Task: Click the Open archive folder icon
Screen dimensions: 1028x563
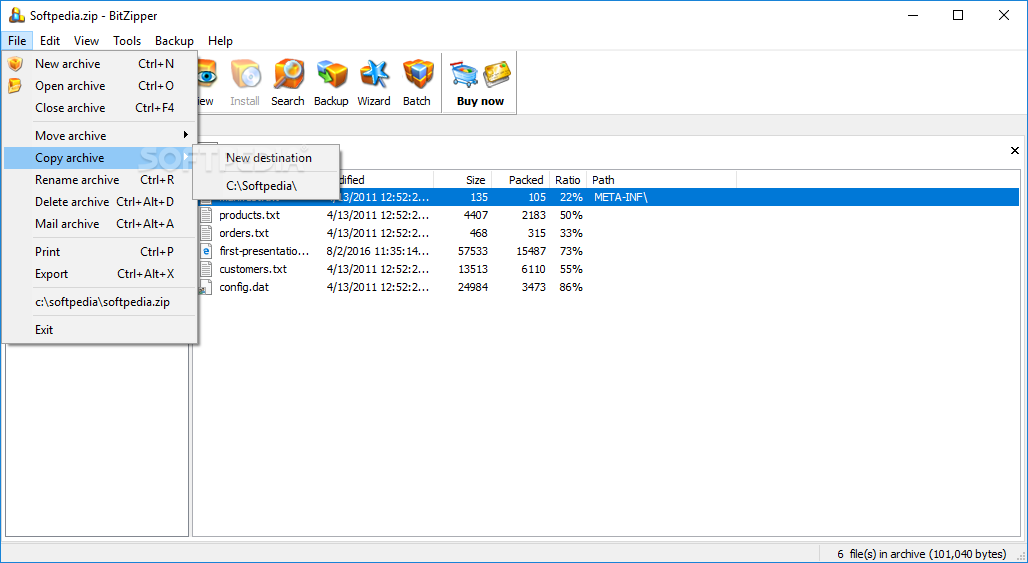Action: [x=15, y=86]
